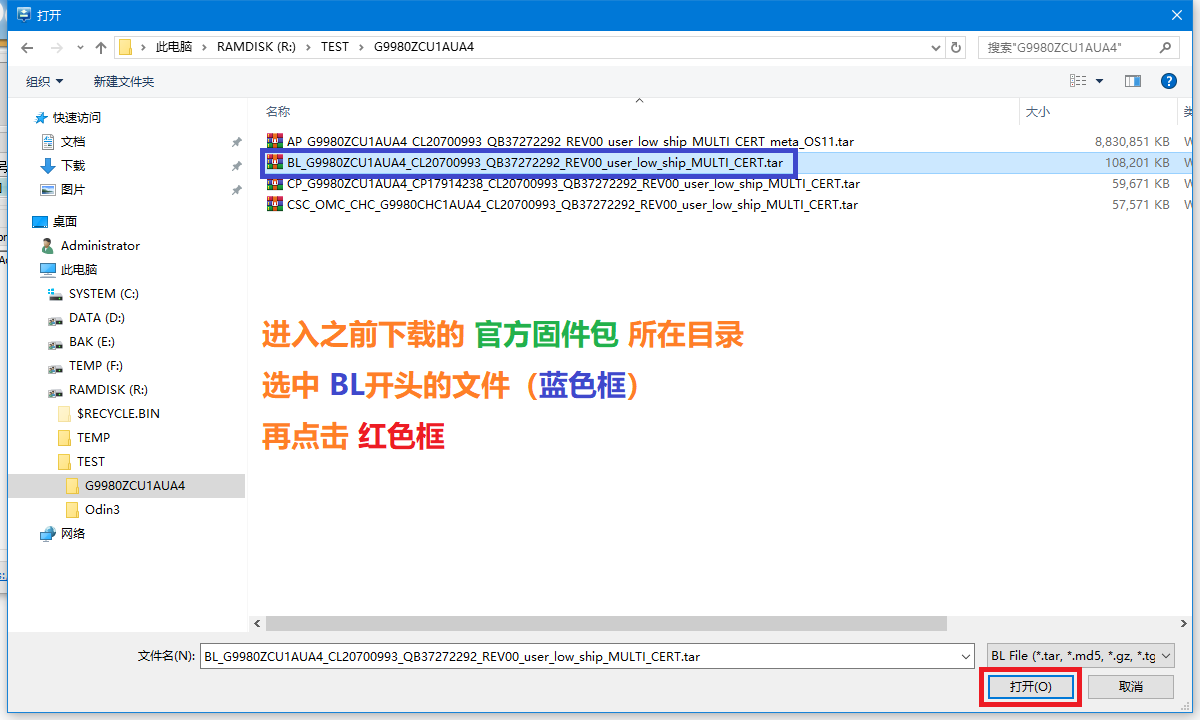Click the 108,201 KB size cell
The width and height of the screenshot is (1200, 720).
point(1137,162)
